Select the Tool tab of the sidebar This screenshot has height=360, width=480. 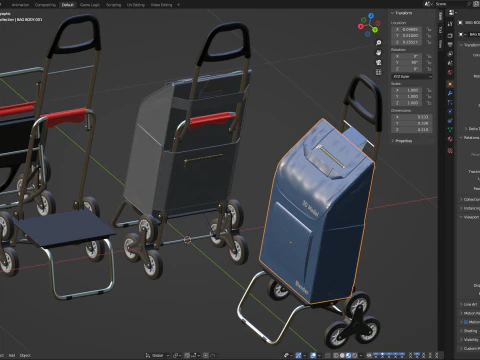[441, 30]
